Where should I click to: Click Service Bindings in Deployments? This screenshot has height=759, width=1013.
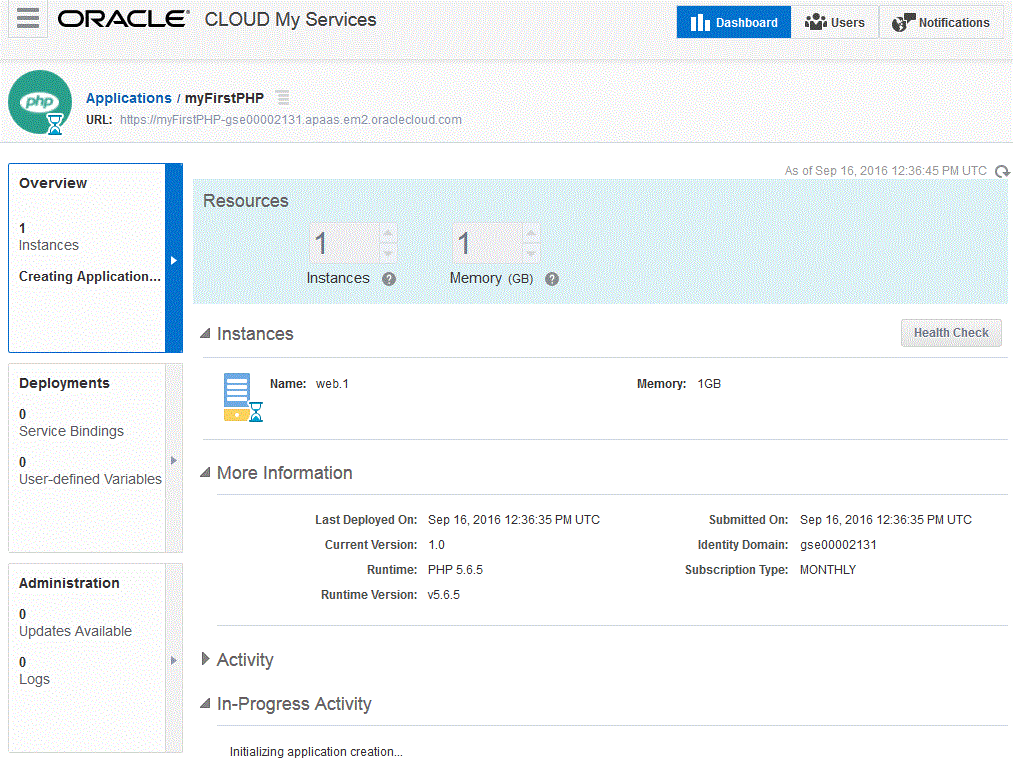(71, 431)
